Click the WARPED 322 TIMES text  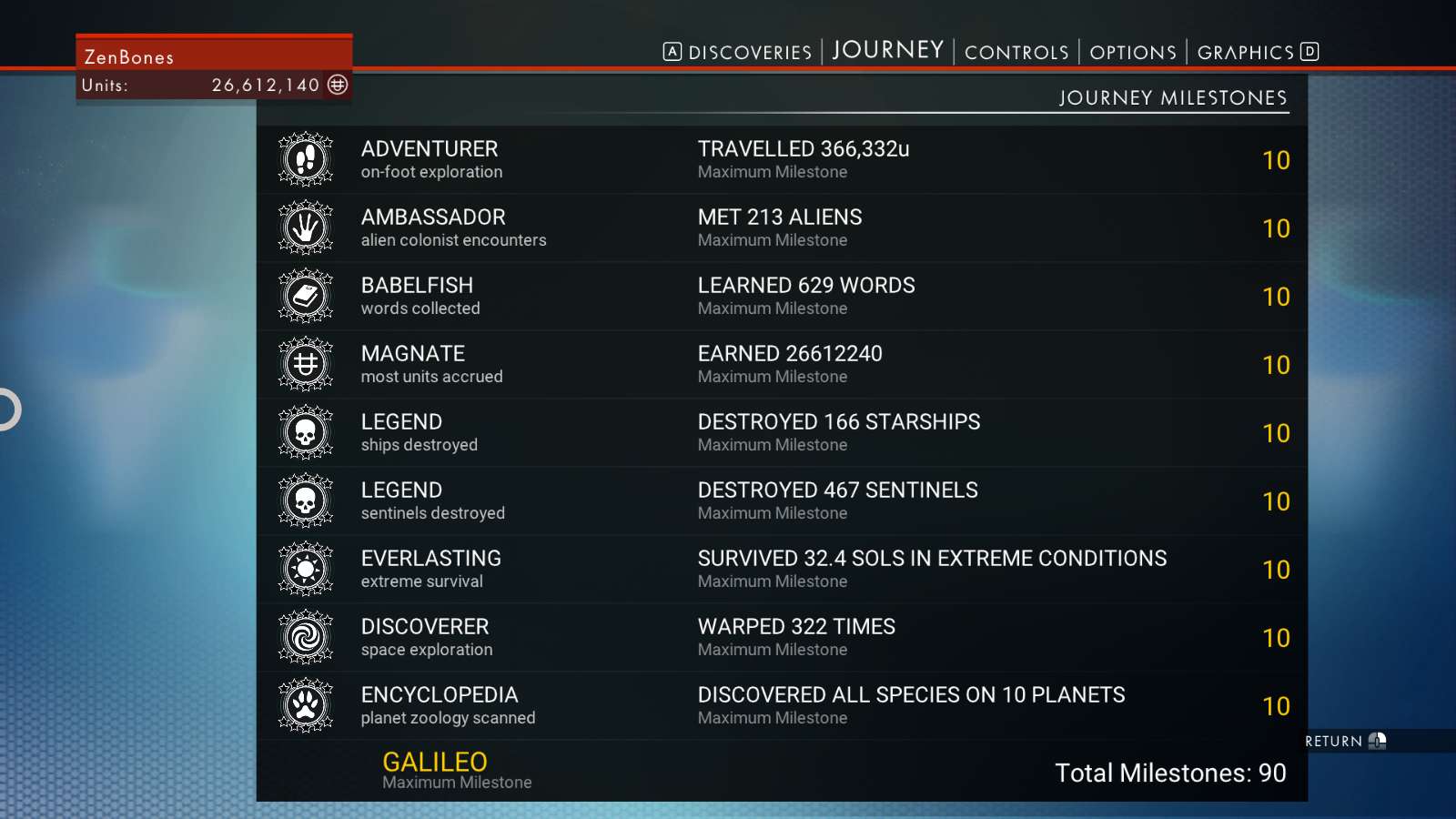coord(796,626)
